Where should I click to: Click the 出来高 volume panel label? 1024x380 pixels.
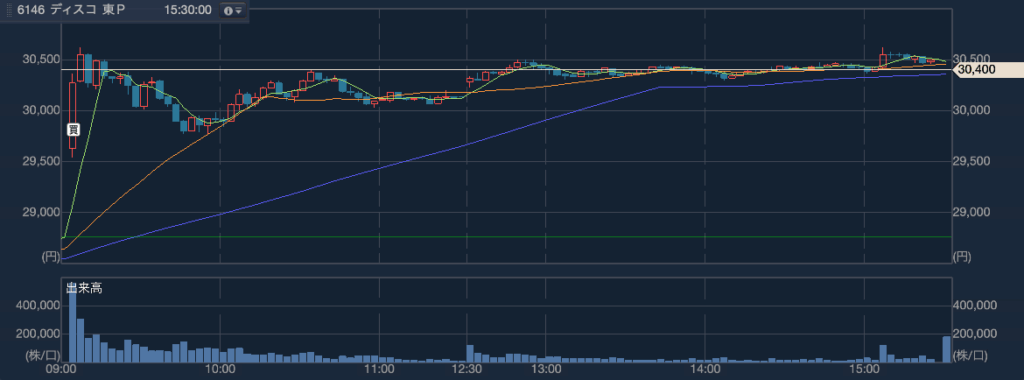click(x=84, y=289)
